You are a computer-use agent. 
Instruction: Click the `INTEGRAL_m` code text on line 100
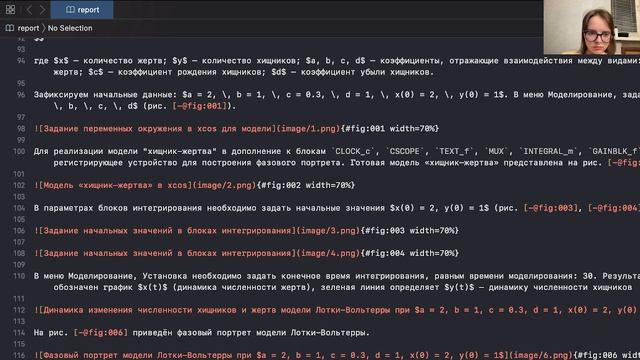[548, 151]
